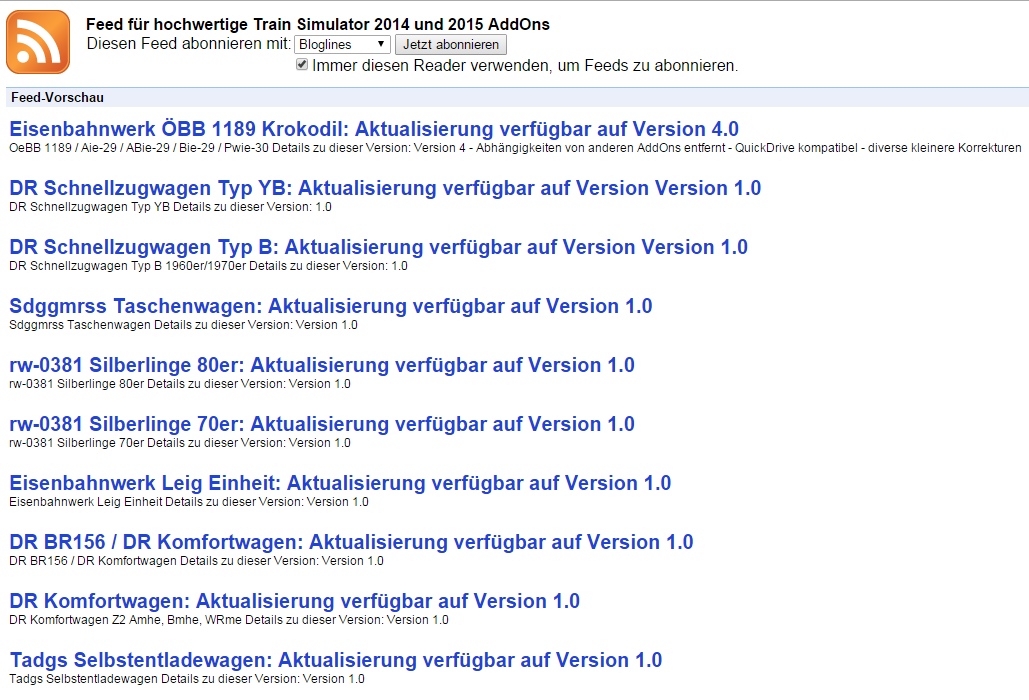Click description 'DR BR156 / DR Komfortwagen Details'
This screenshot has height=700, width=1029.
(196, 561)
